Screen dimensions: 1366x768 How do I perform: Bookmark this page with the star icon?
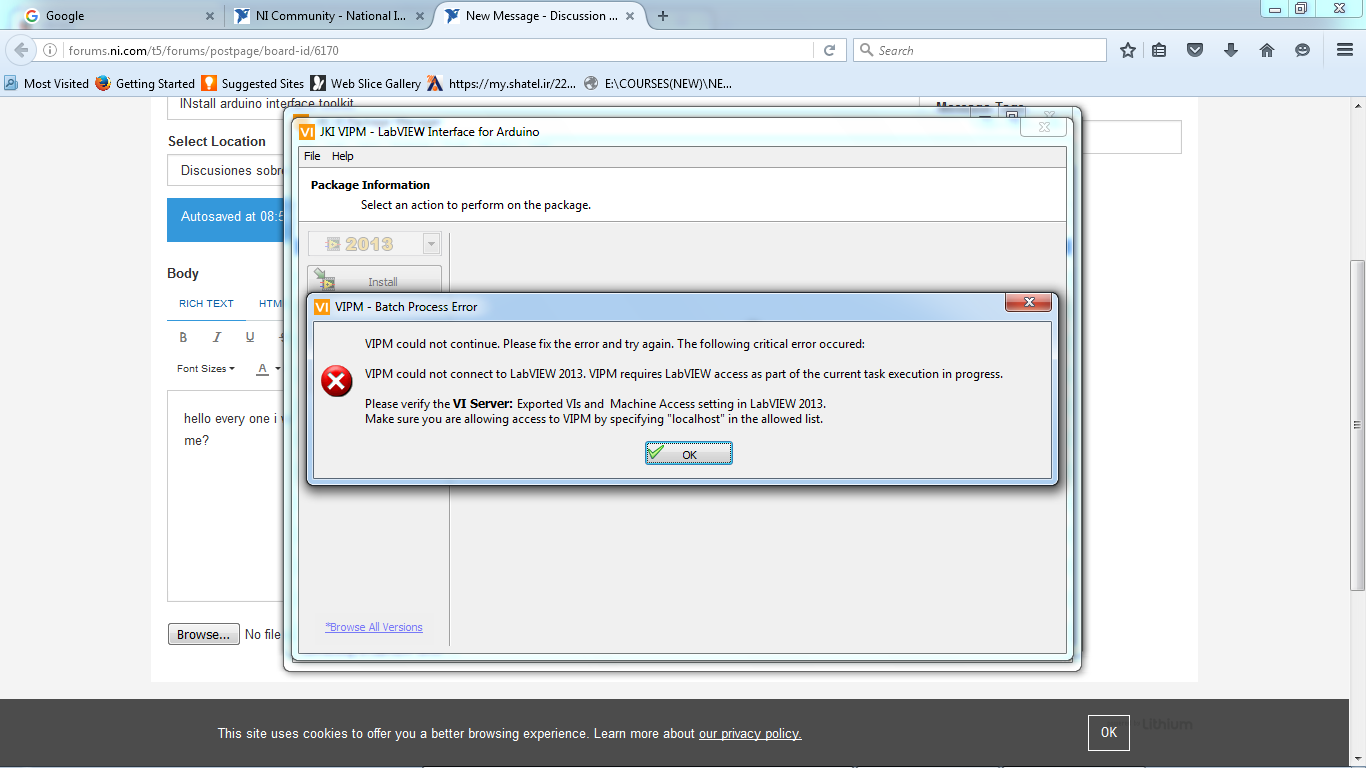click(1128, 50)
